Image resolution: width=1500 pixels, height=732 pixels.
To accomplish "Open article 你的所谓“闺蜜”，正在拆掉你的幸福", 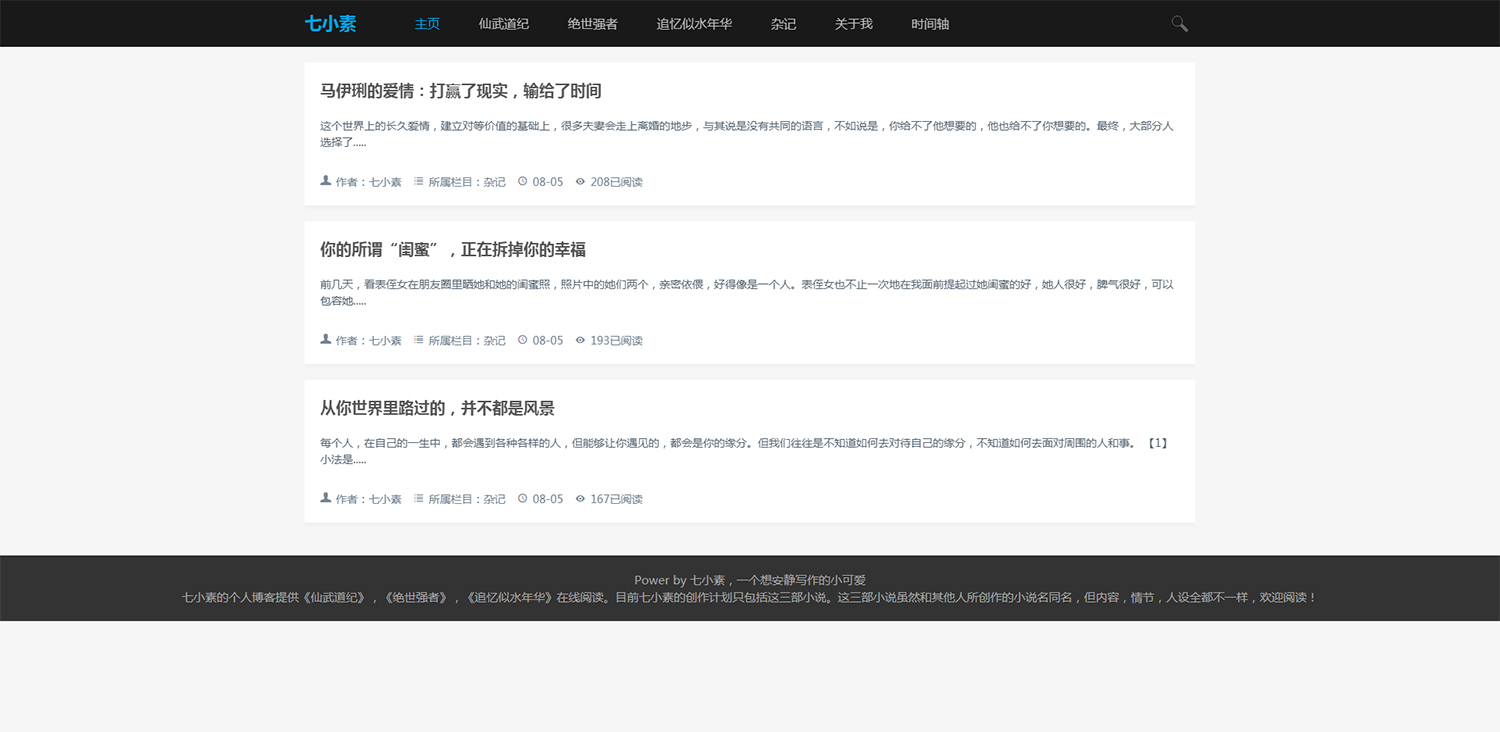I will pyautogui.click(x=453, y=250).
